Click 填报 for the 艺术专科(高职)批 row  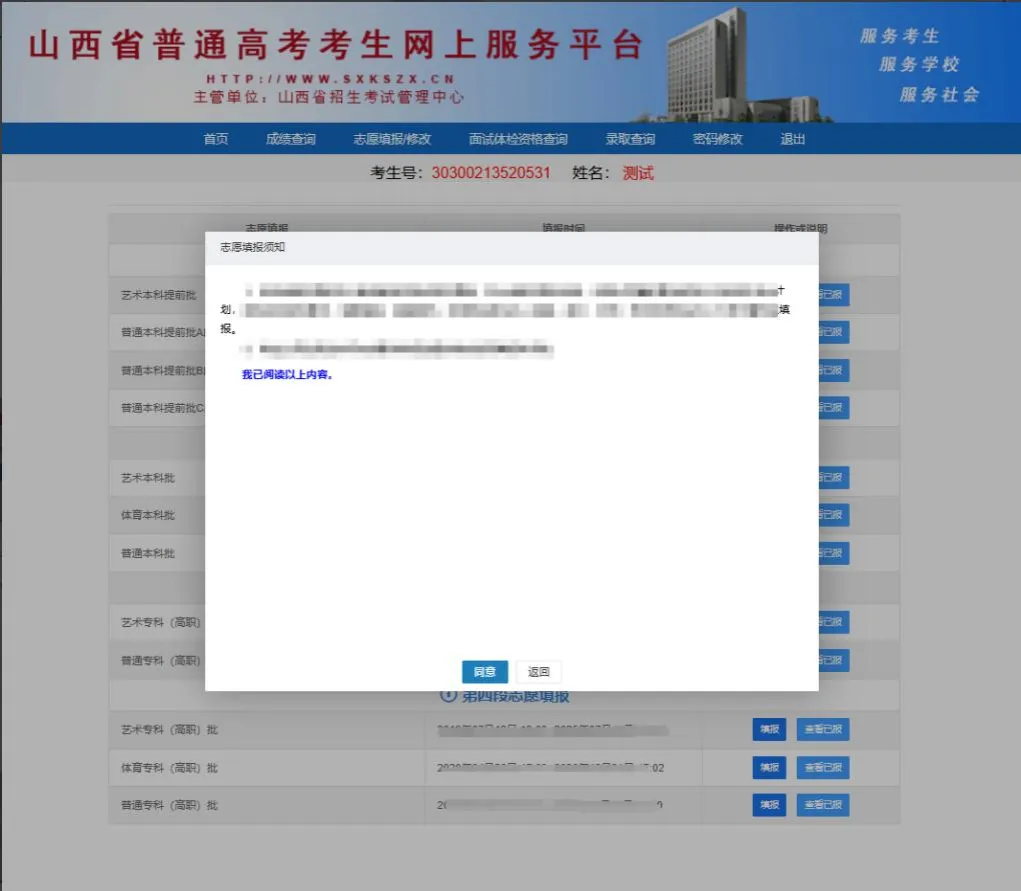click(769, 729)
